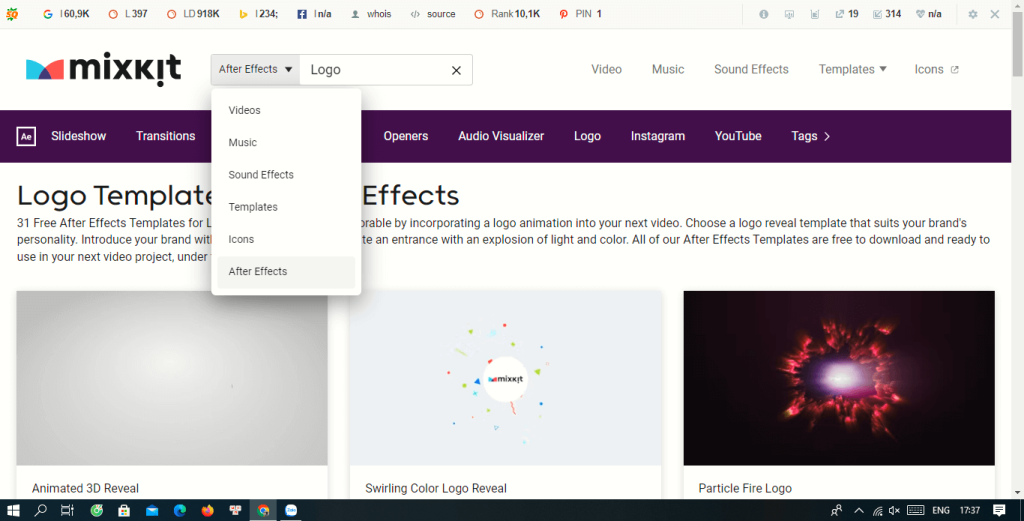This screenshot has width=1024, height=521.
Task: Open the Instagram category tab
Action: pos(658,136)
